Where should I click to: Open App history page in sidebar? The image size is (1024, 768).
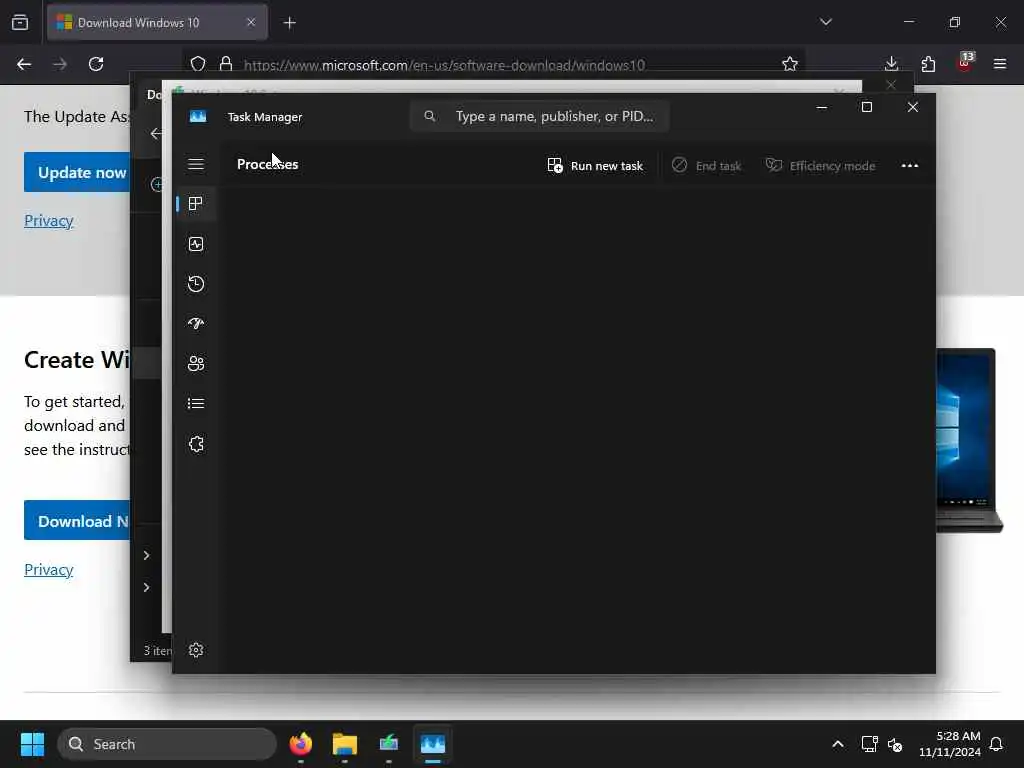pyautogui.click(x=196, y=284)
